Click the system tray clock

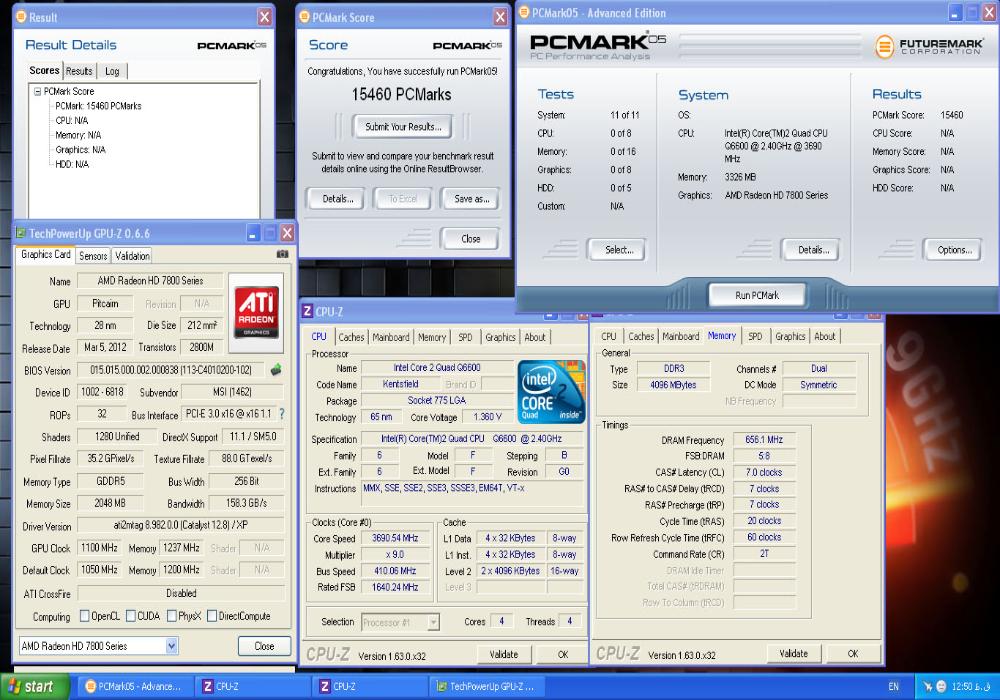pos(971,687)
